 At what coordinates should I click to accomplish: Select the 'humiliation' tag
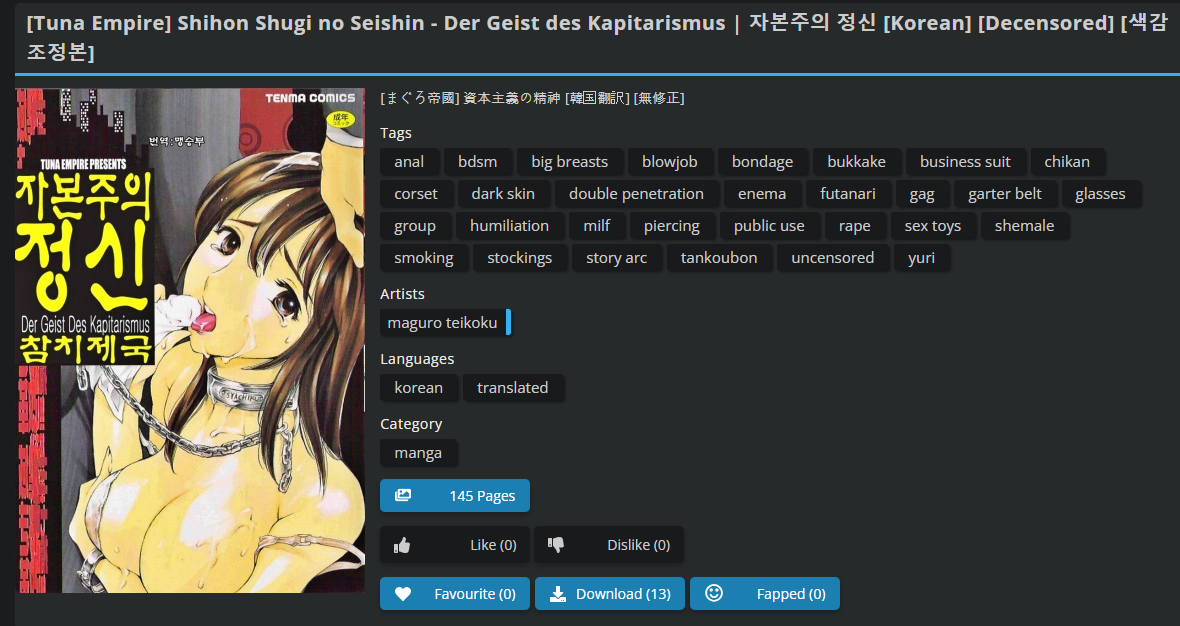coord(509,226)
